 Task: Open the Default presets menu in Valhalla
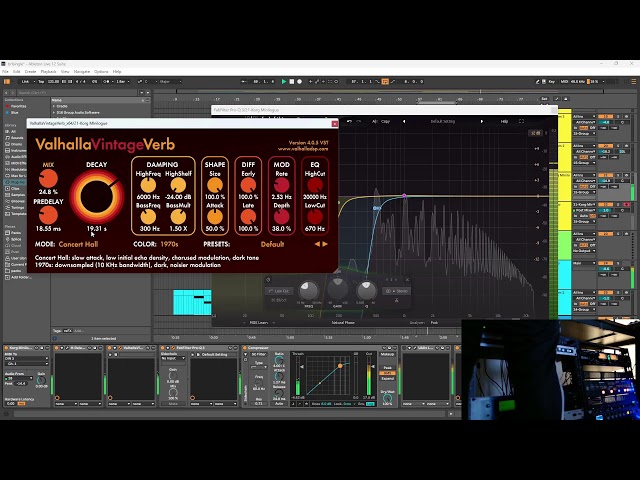pos(272,244)
